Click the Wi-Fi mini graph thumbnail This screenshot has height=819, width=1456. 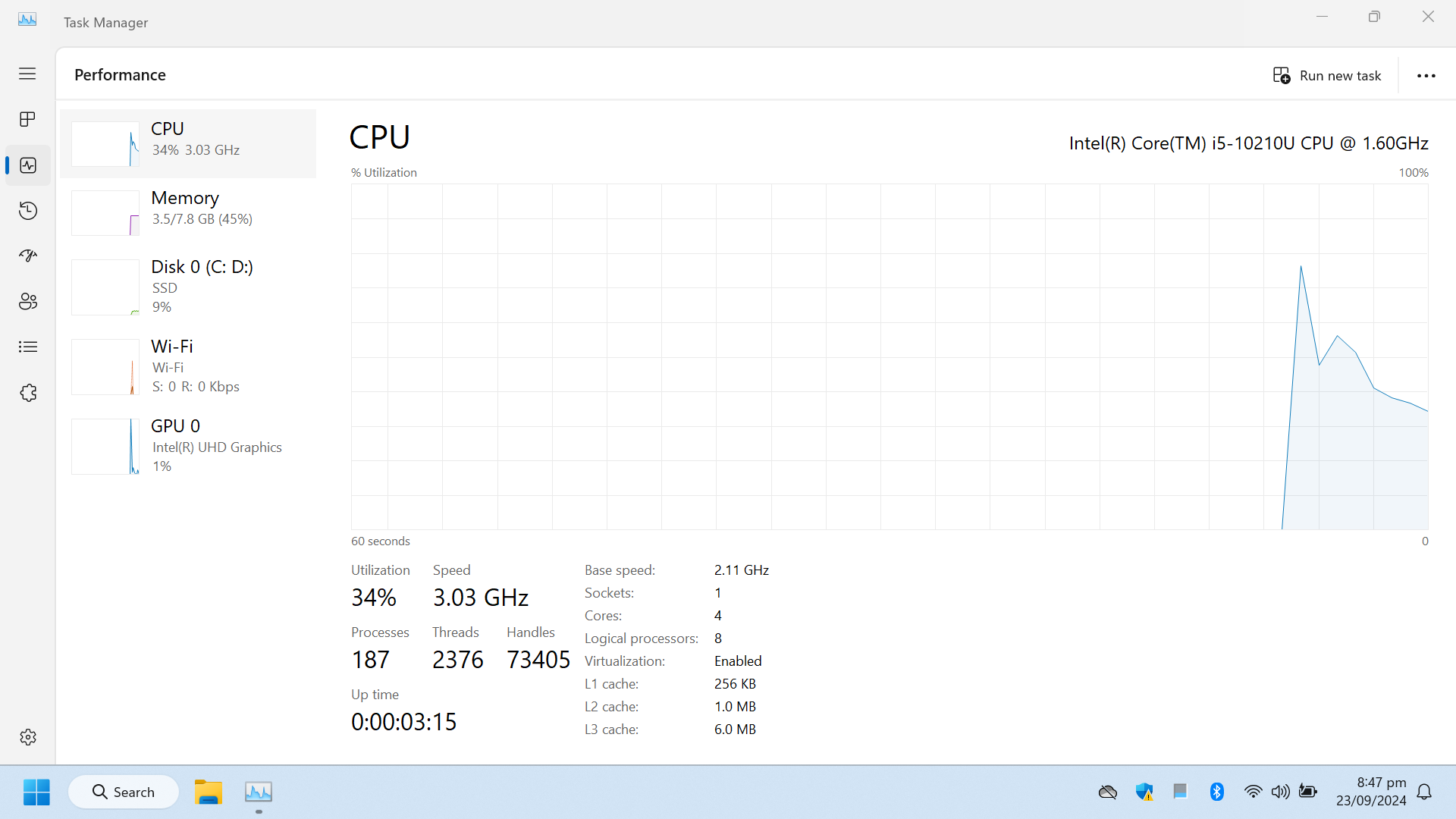point(105,367)
